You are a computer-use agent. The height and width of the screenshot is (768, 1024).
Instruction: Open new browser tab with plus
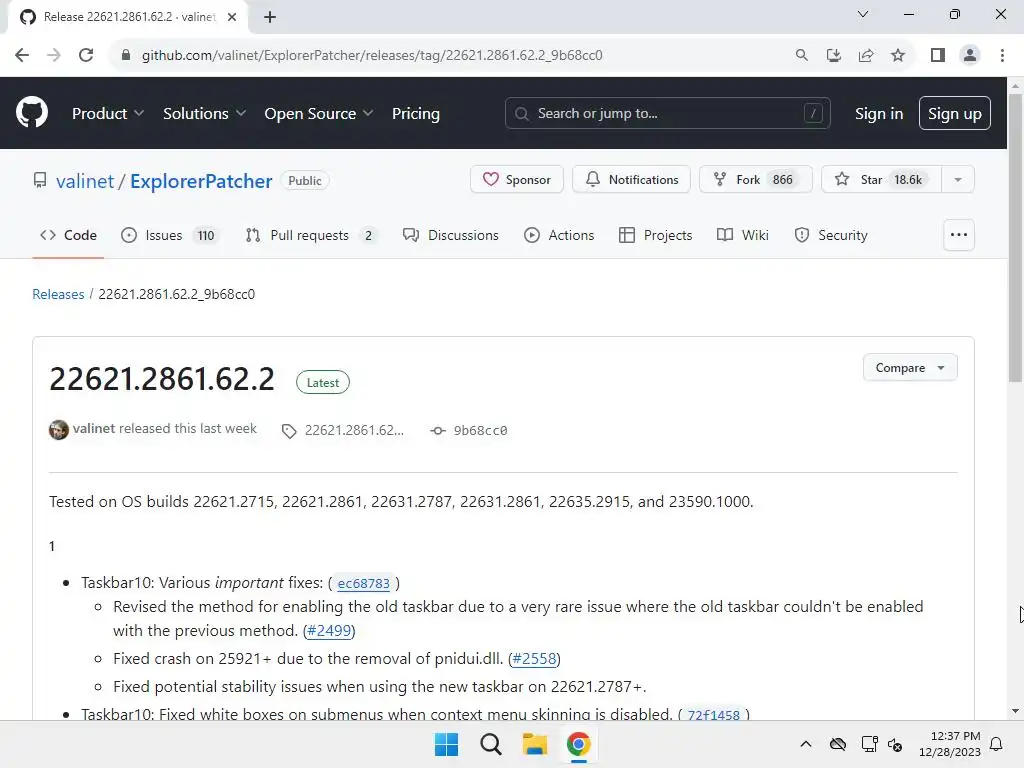(x=270, y=17)
